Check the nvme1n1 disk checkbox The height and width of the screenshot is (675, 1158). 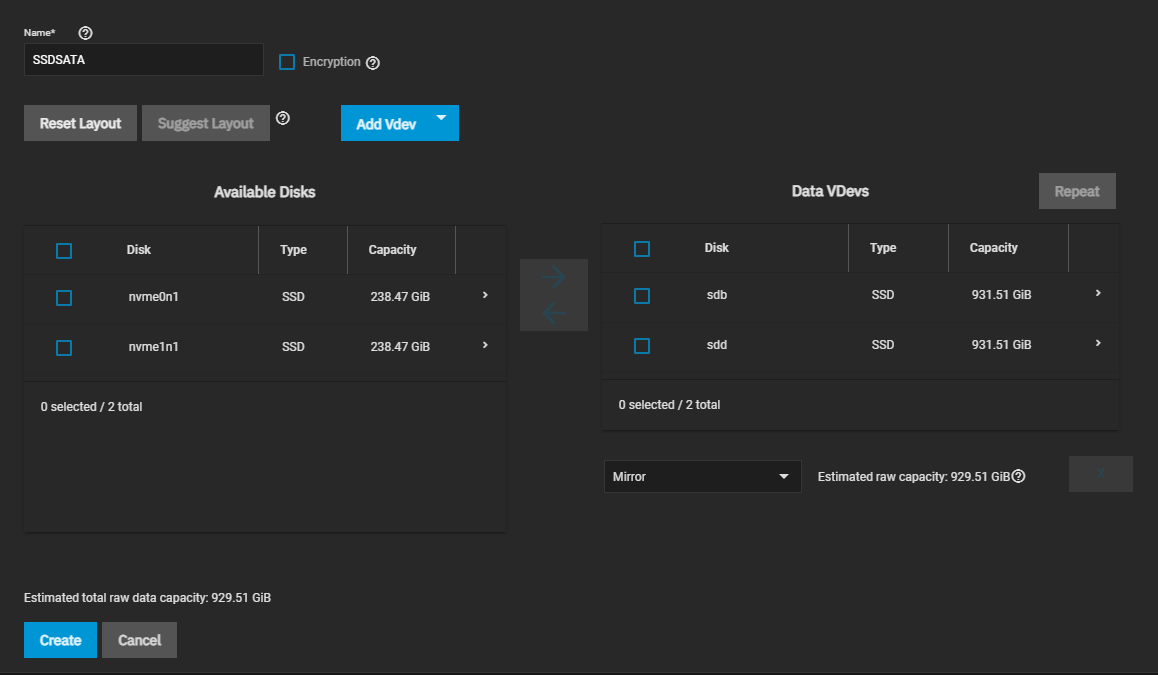pyautogui.click(x=64, y=348)
